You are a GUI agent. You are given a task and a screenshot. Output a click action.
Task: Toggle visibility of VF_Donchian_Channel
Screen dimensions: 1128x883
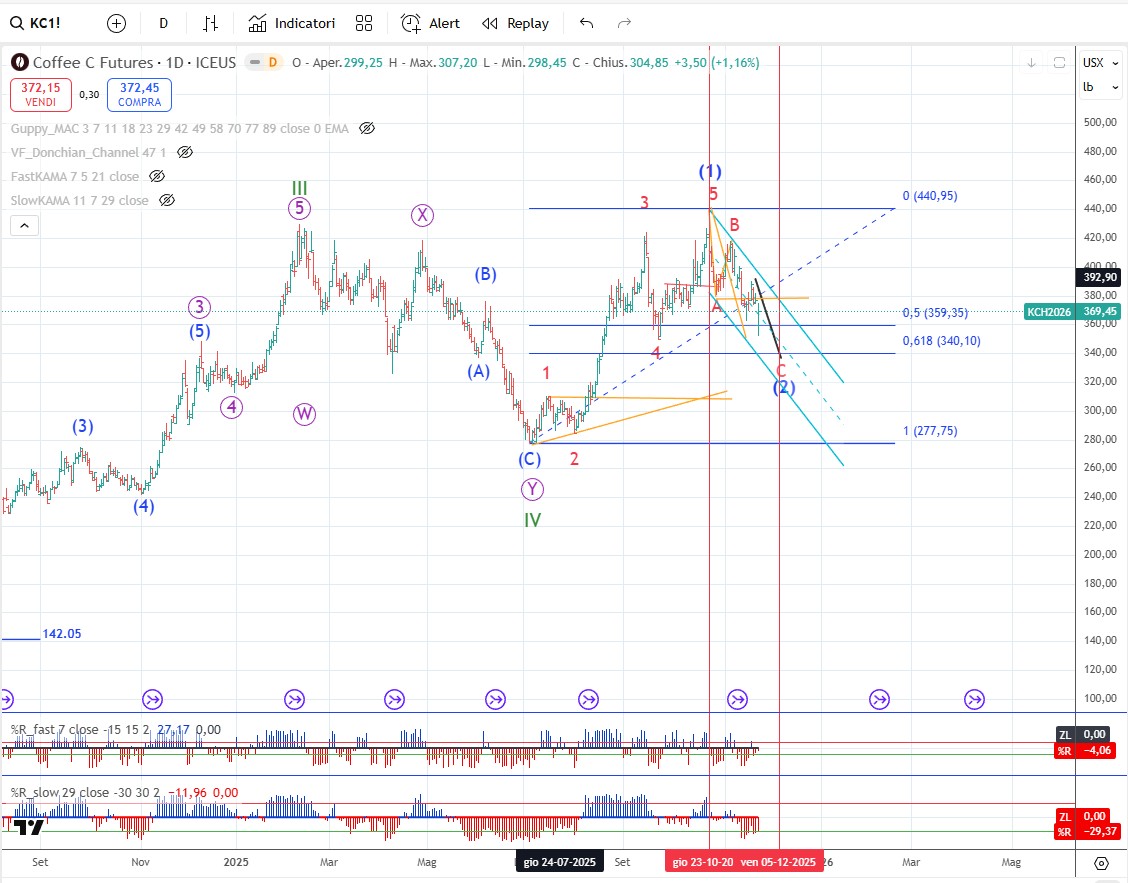tap(185, 152)
